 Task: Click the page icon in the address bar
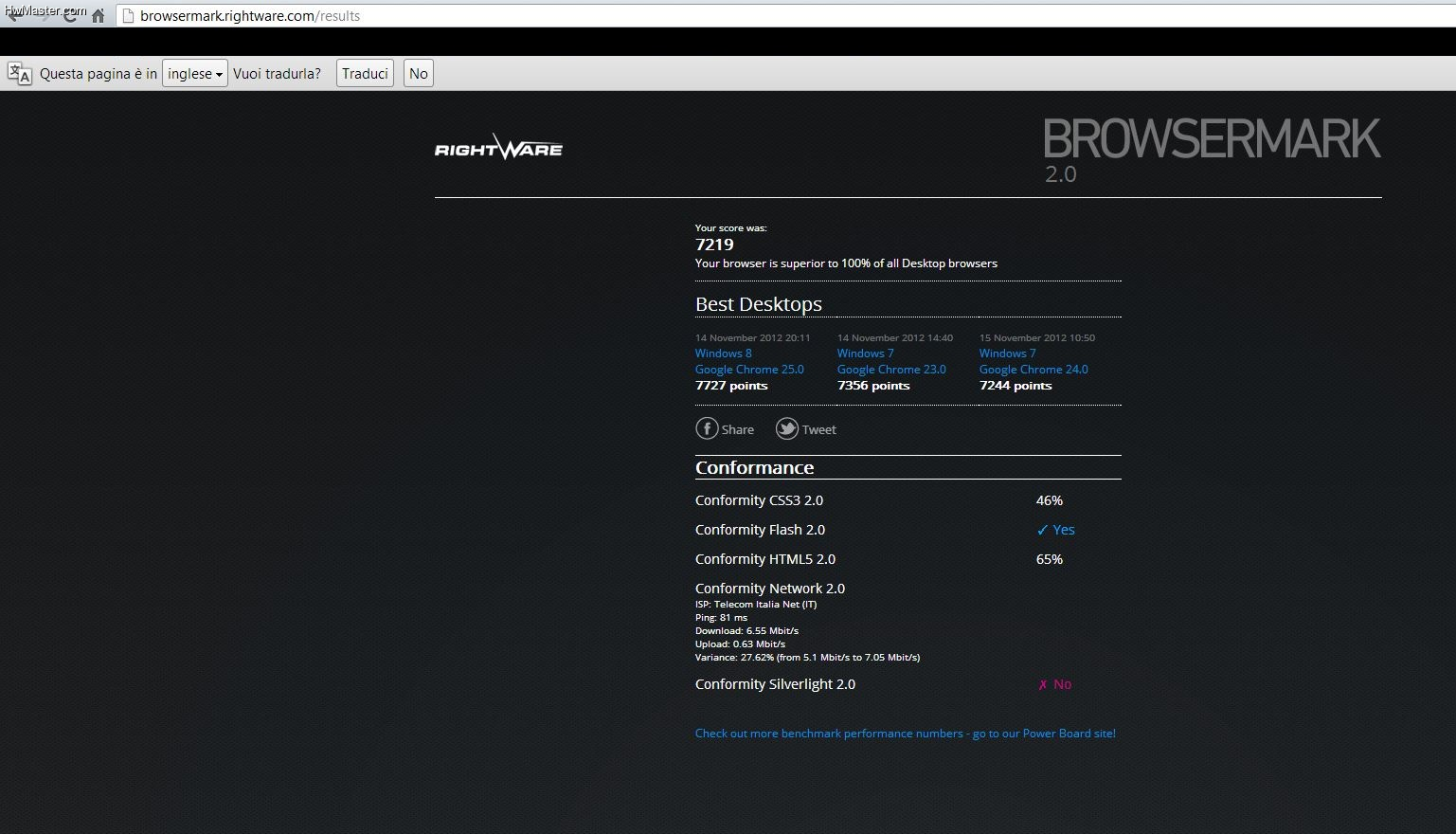pos(129,16)
